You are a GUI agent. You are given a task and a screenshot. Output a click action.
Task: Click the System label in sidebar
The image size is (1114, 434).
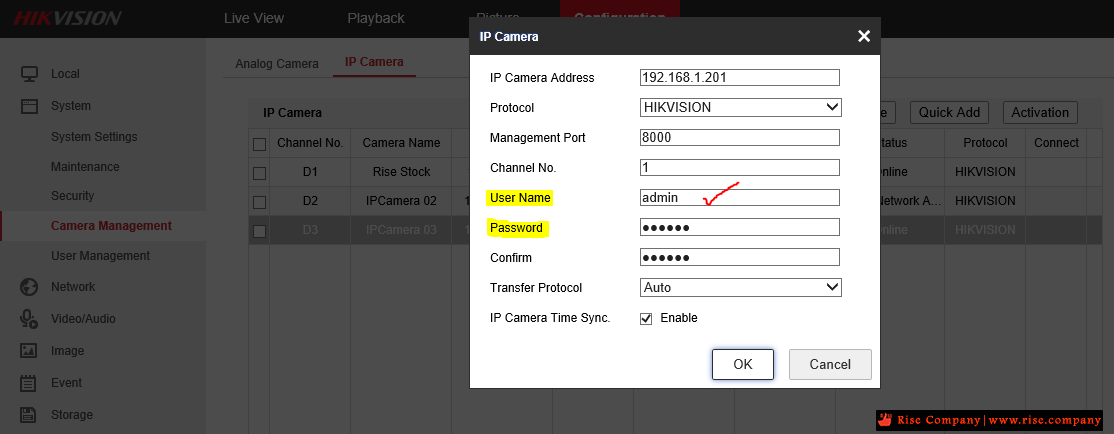71,106
